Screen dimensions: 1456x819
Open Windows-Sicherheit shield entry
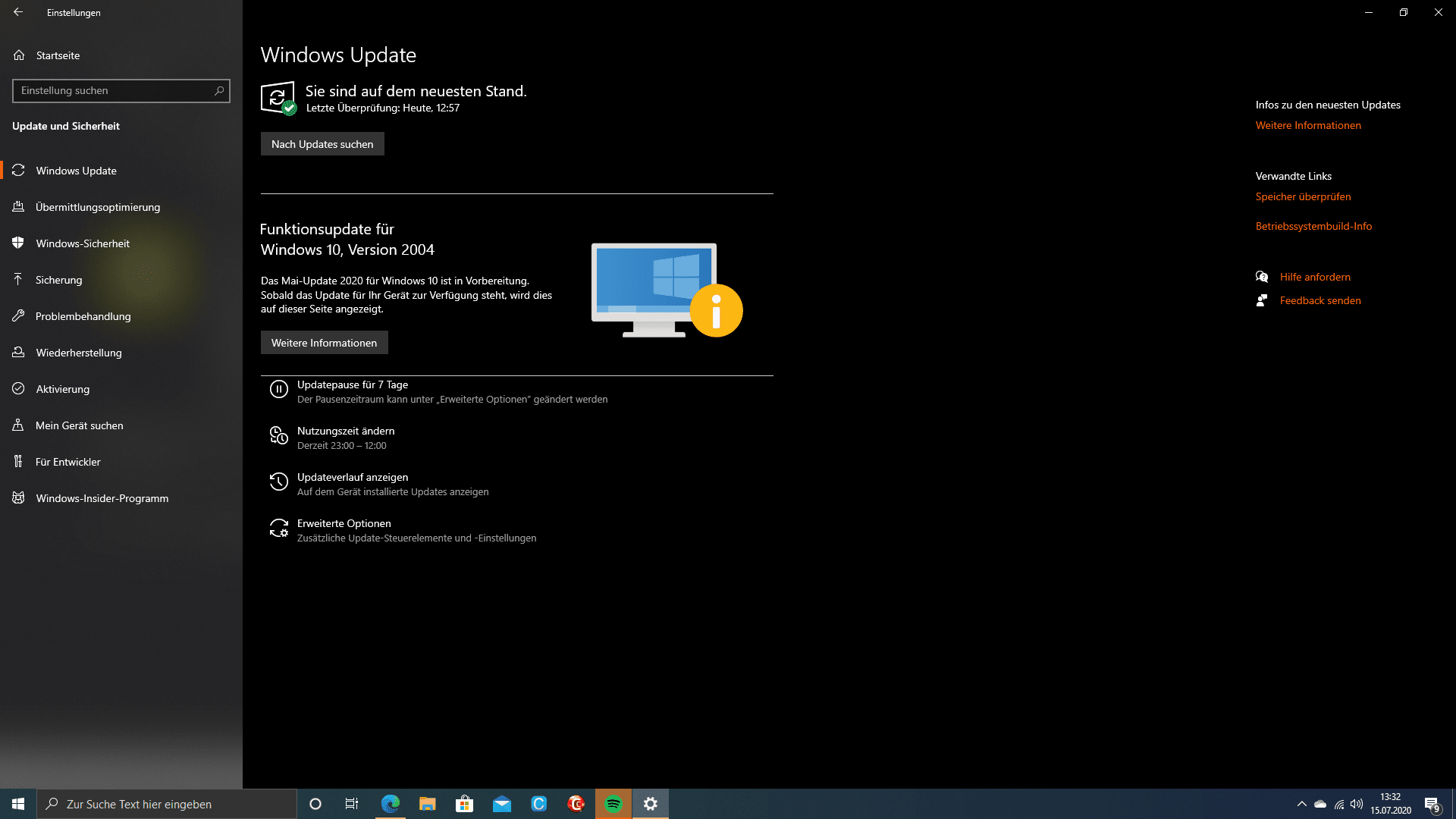point(121,243)
